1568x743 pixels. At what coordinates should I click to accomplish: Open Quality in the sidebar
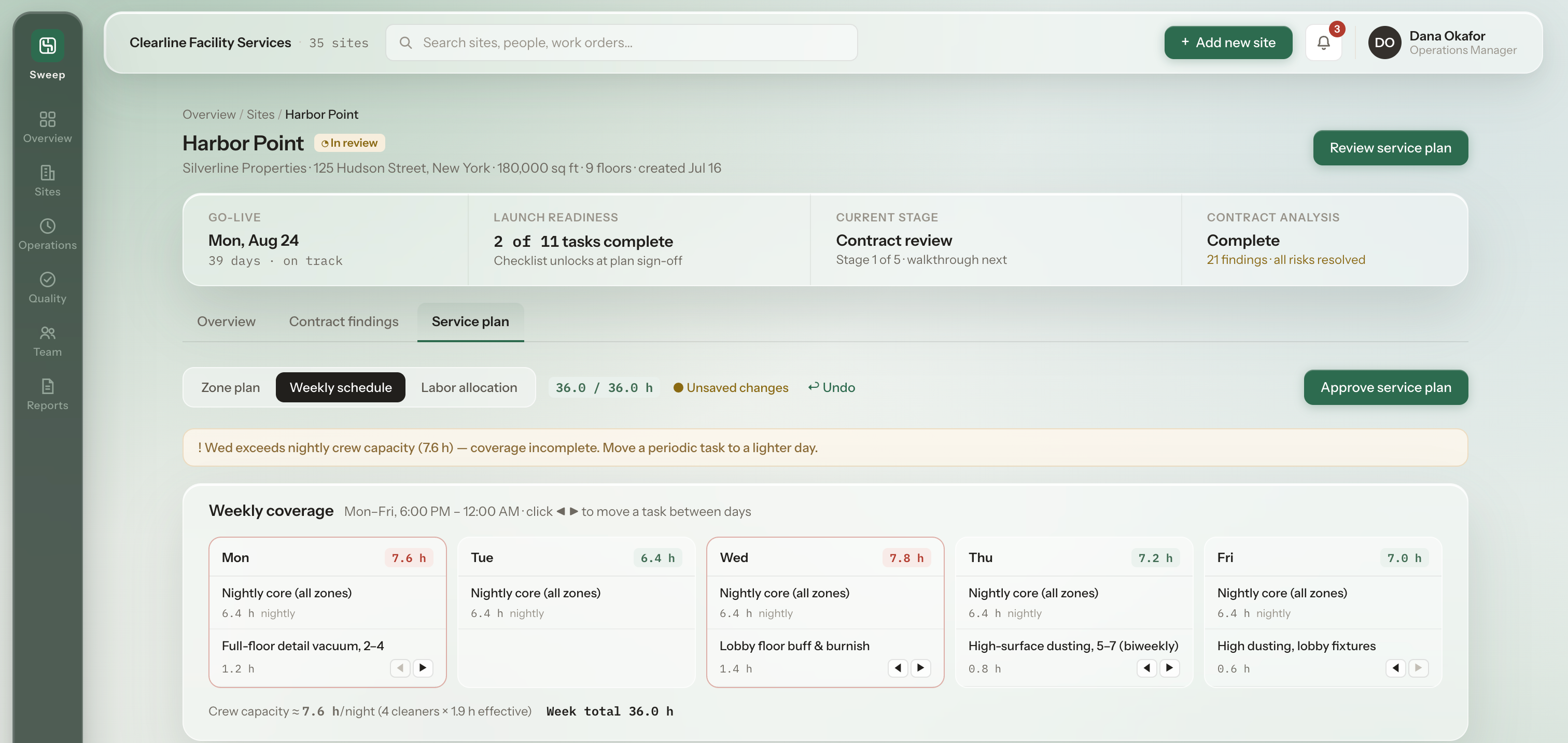point(48,288)
